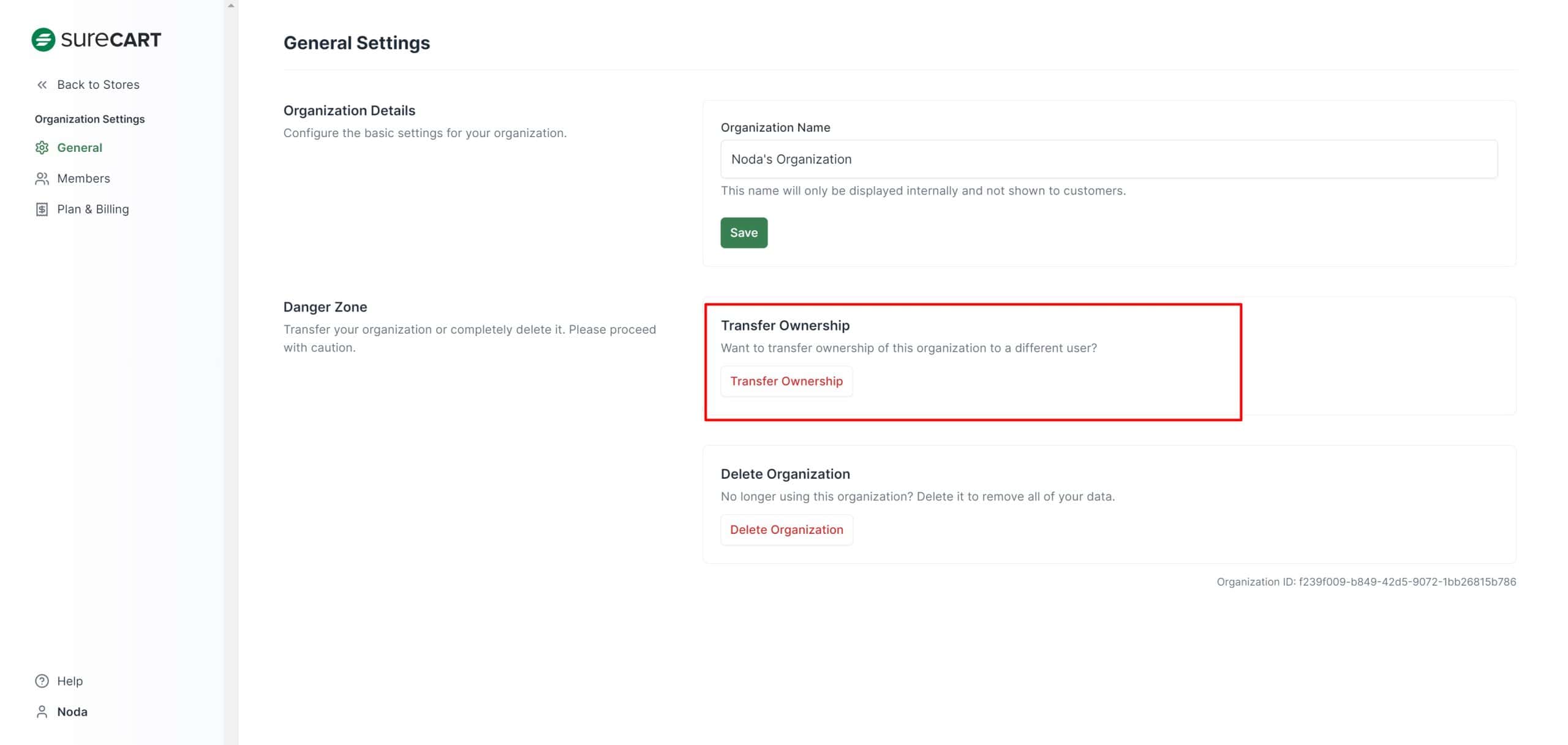
Task: Click the Plan & Billing receipt icon
Action: point(42,209)
